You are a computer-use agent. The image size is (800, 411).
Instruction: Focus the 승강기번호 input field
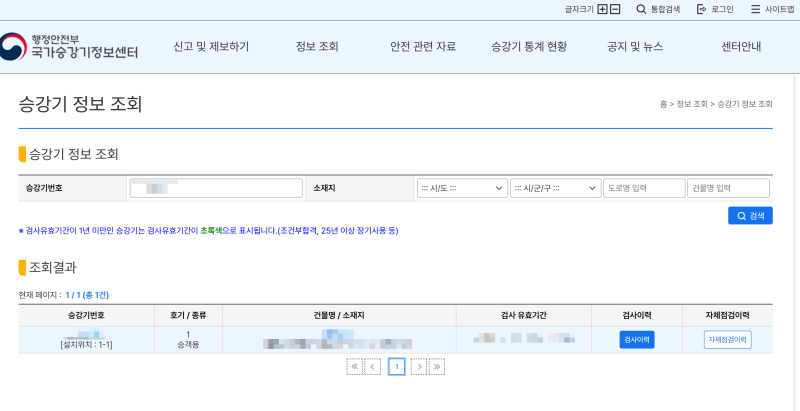[216, 188]
